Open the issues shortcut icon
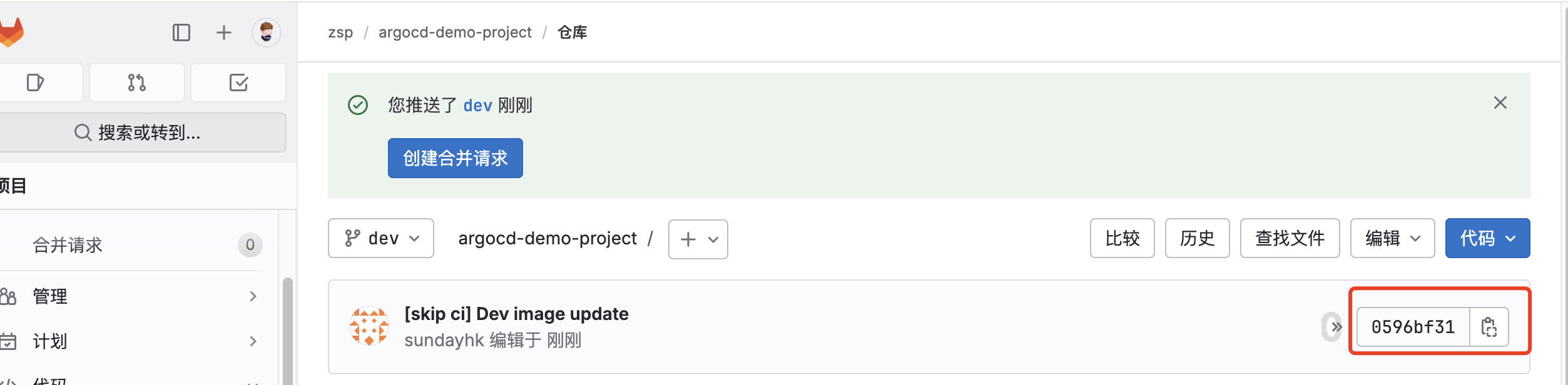This screenshot has width=1568, height=385. (x=36, y=82)
